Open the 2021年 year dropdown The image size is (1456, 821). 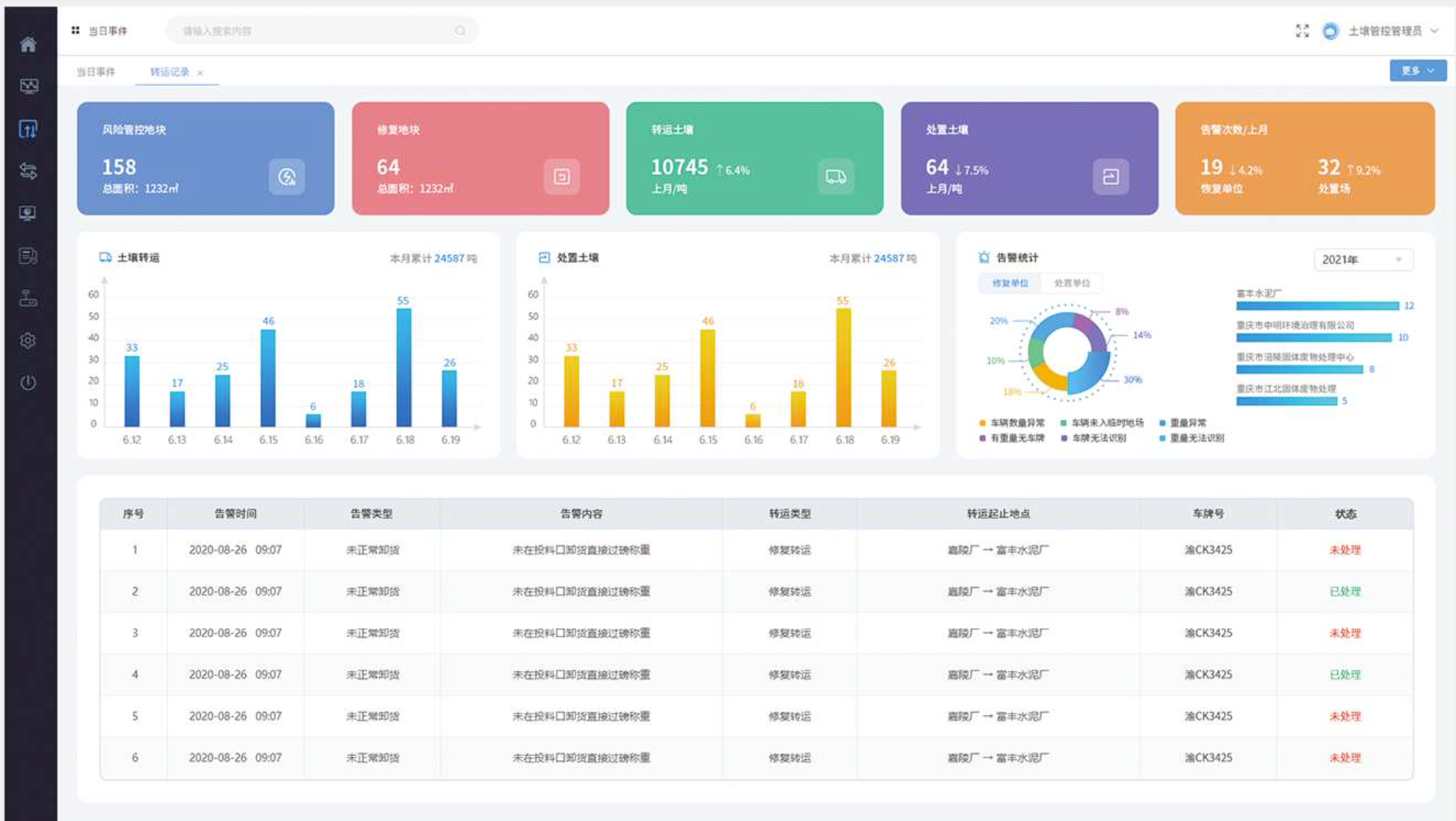1364,260
